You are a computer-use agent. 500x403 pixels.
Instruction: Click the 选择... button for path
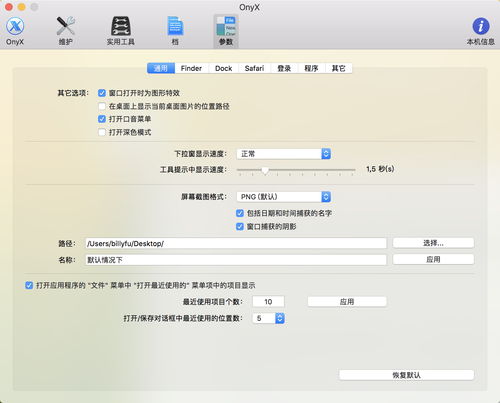pos(433,243)
